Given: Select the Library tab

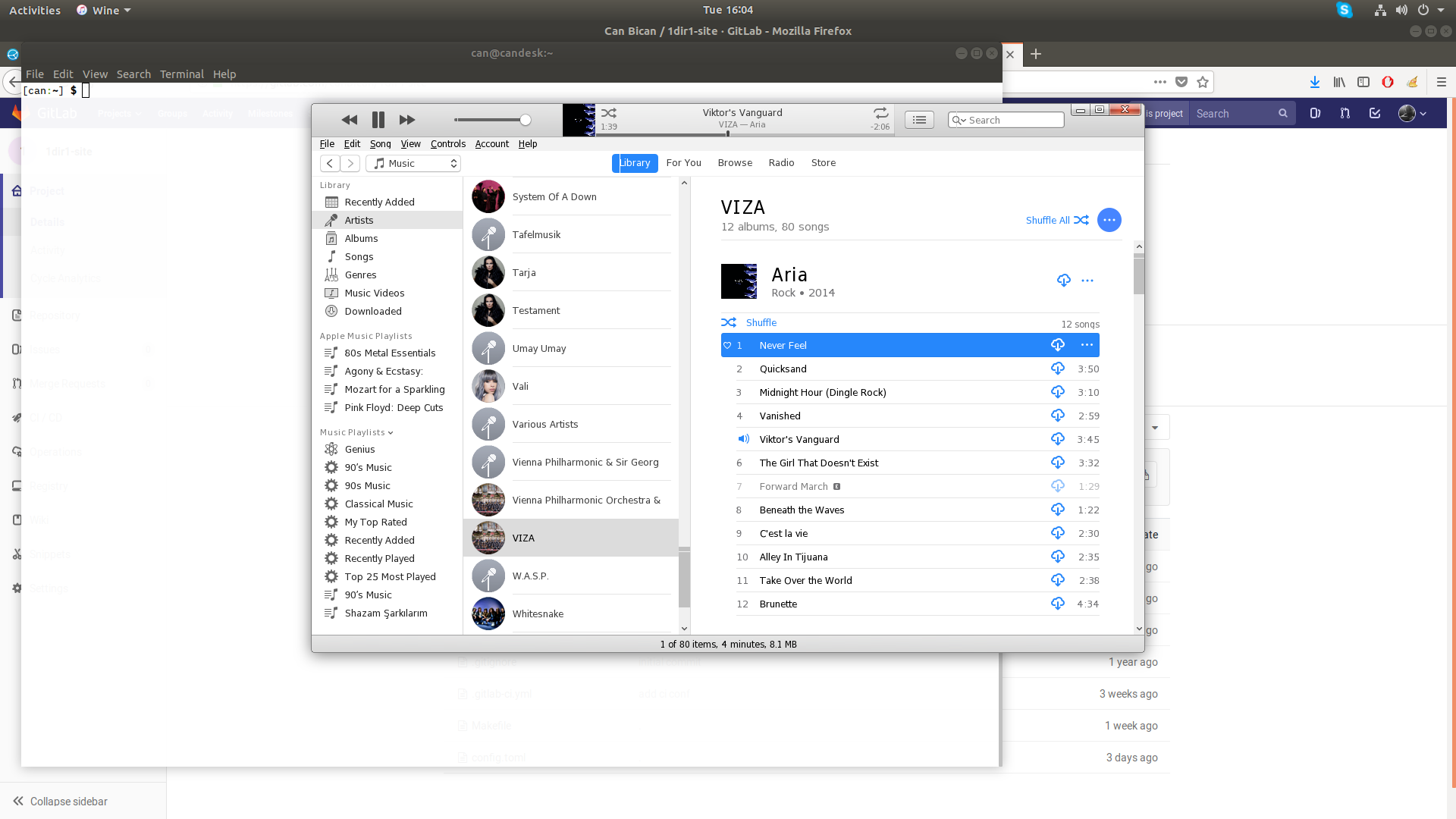Looking at the screenshot, I should coord(634,162).
